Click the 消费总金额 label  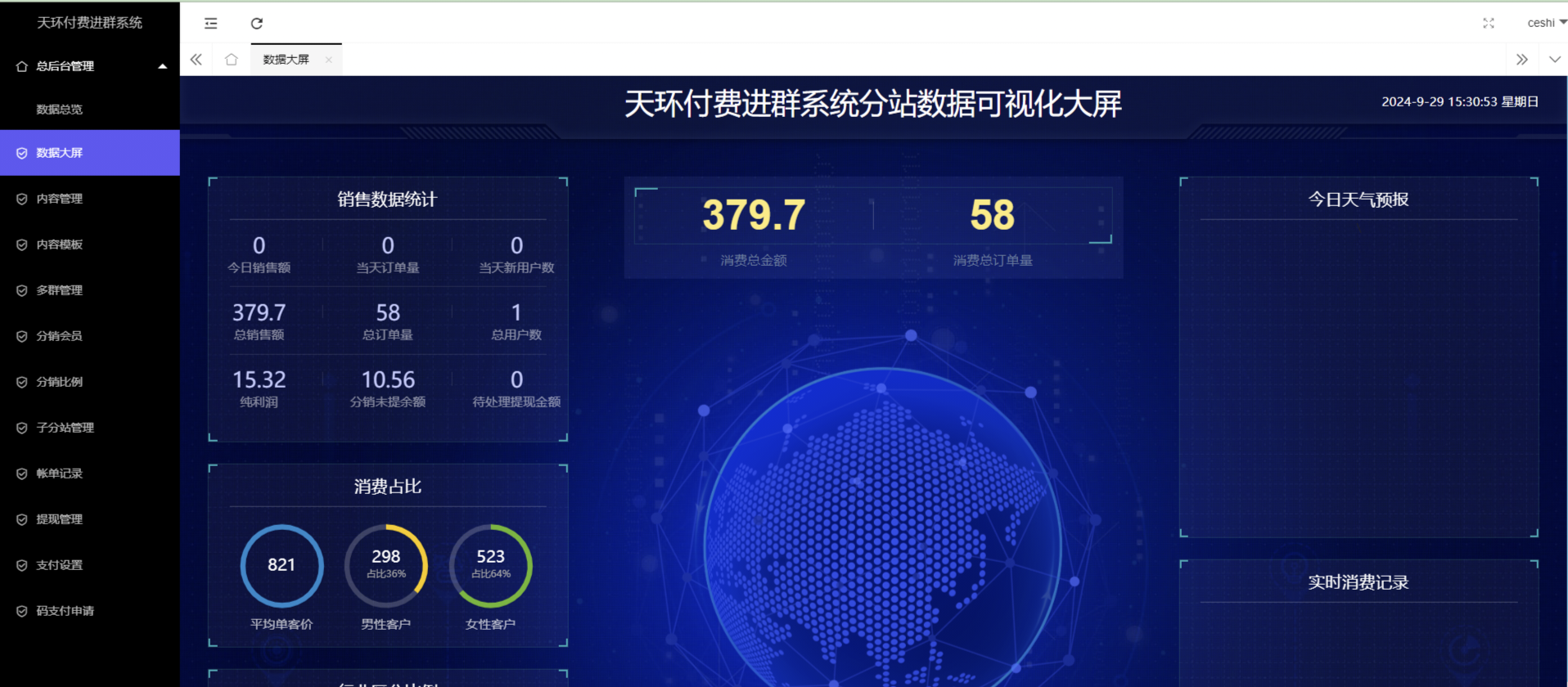[x=754, y=260]
